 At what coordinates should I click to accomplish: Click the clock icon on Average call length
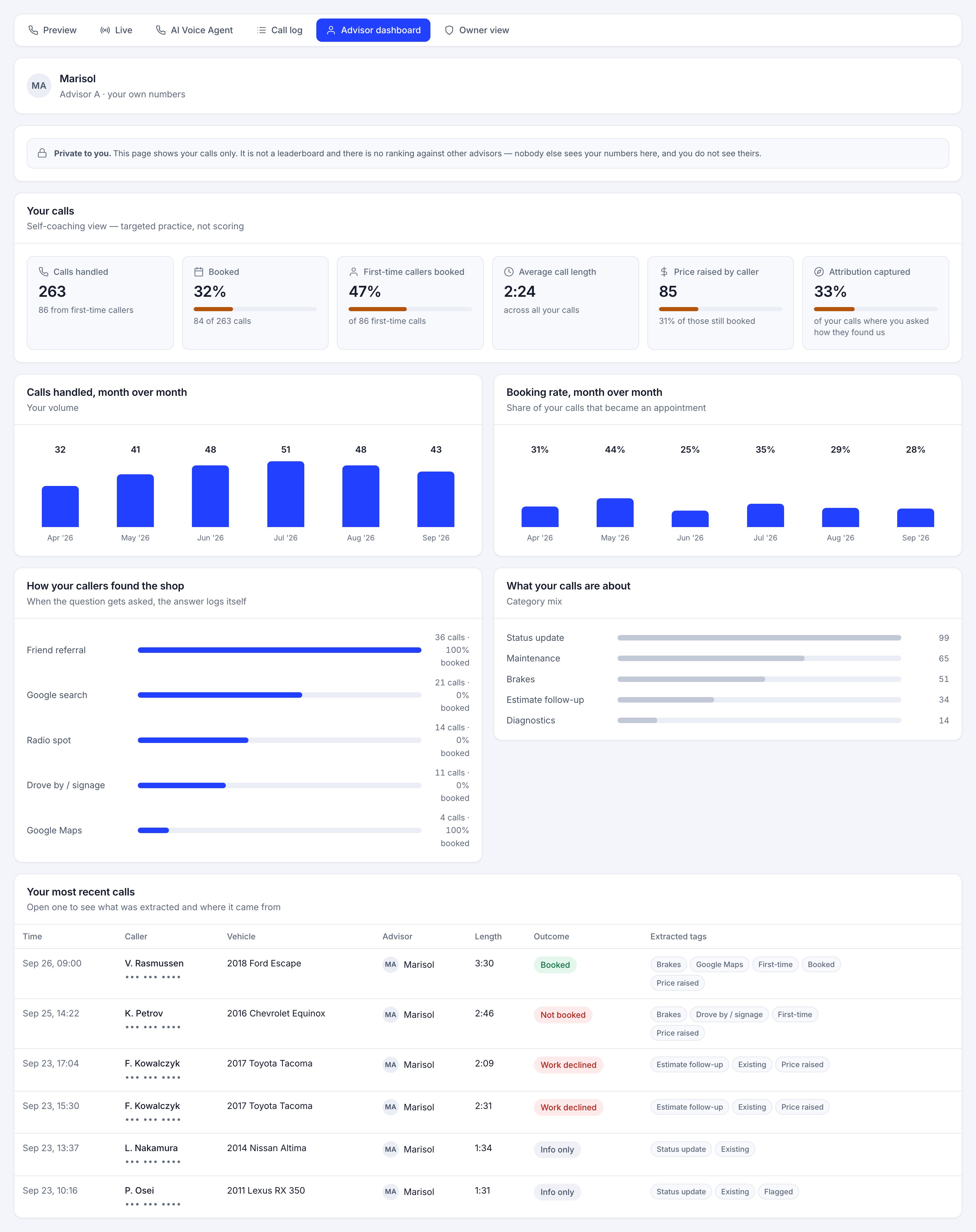tap(509, 272)
